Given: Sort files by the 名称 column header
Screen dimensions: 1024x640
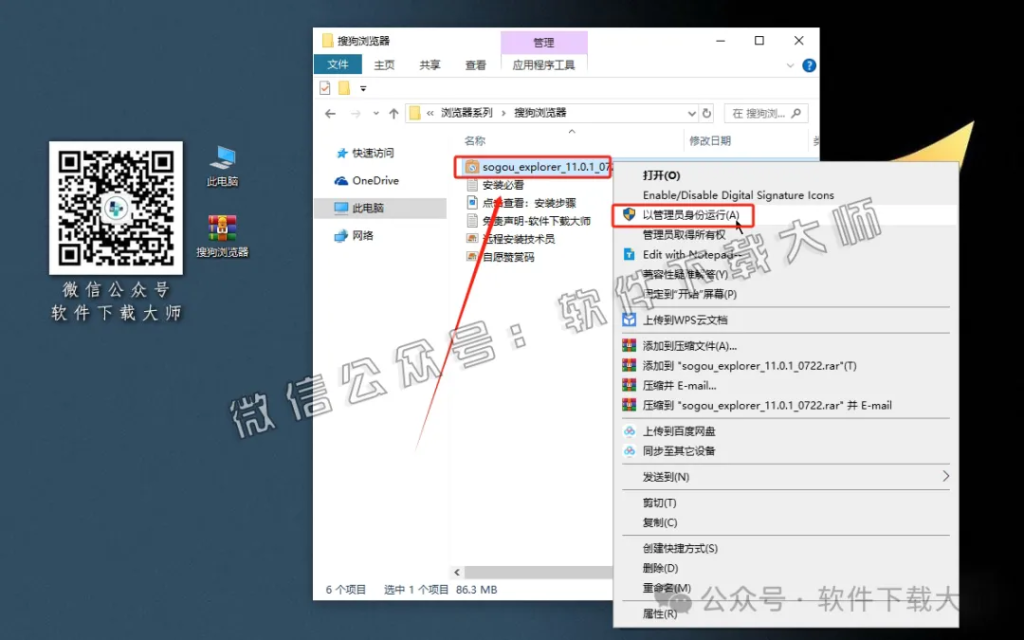Looking at the screenshot, I should tap(473, 140).
